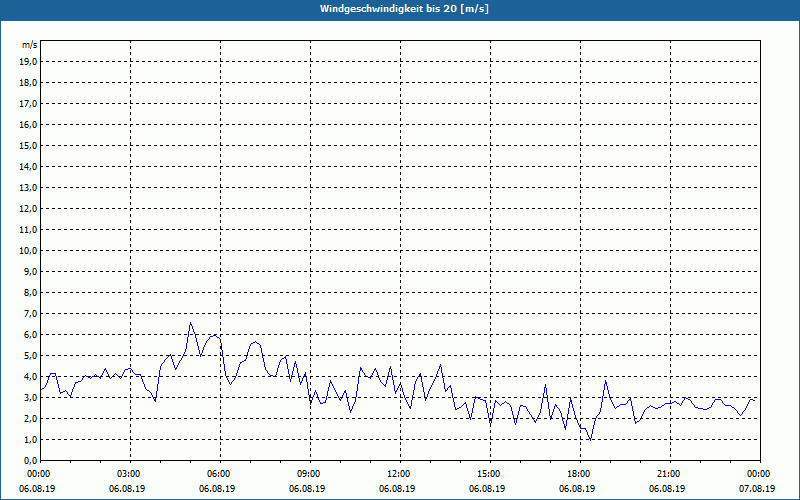Click the '00:00' time label above 06.08.19

pyautogui.click(x=39, y=474)
